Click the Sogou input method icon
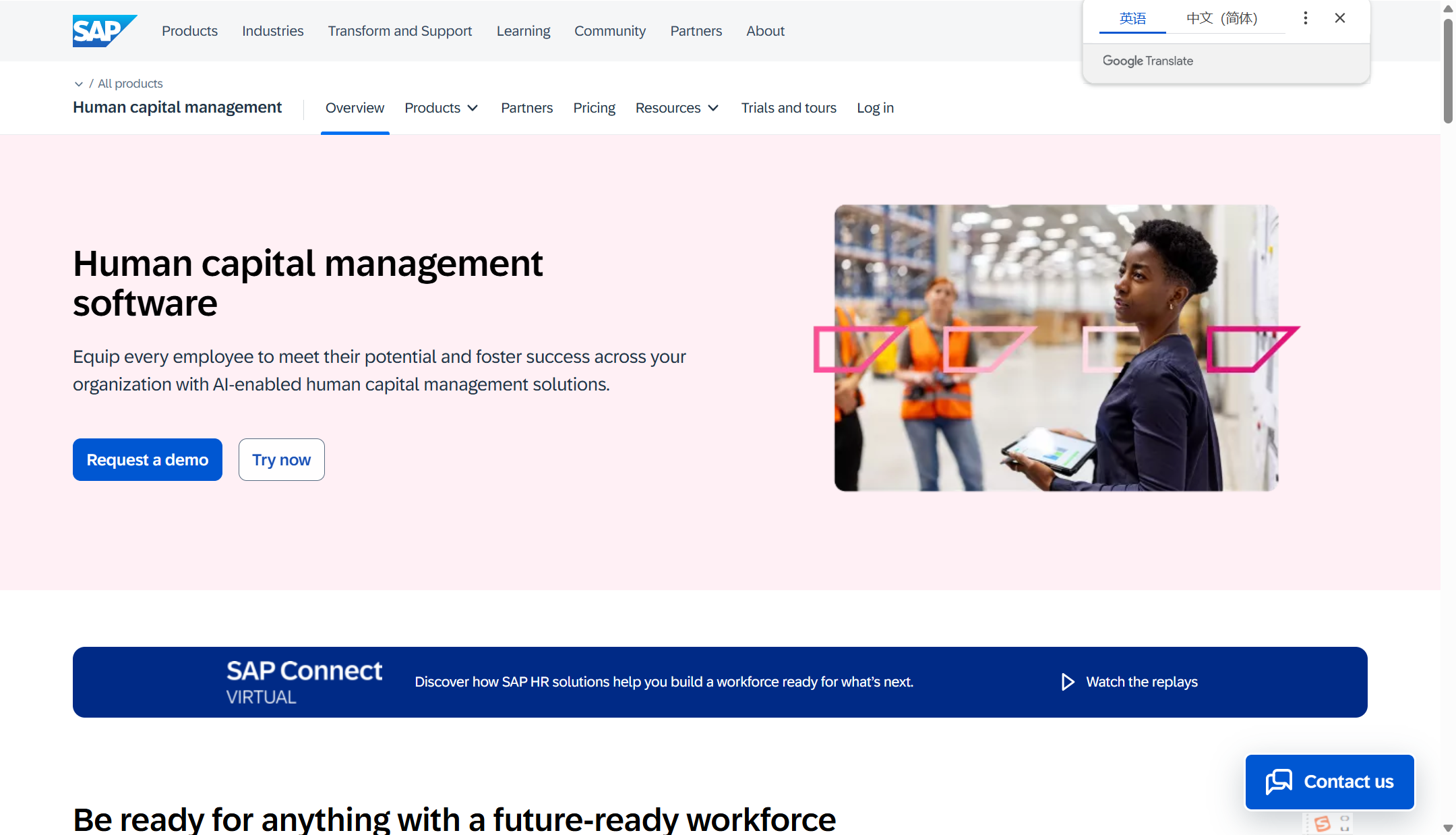This screenshot has height=835, width=1456. 1322,824
